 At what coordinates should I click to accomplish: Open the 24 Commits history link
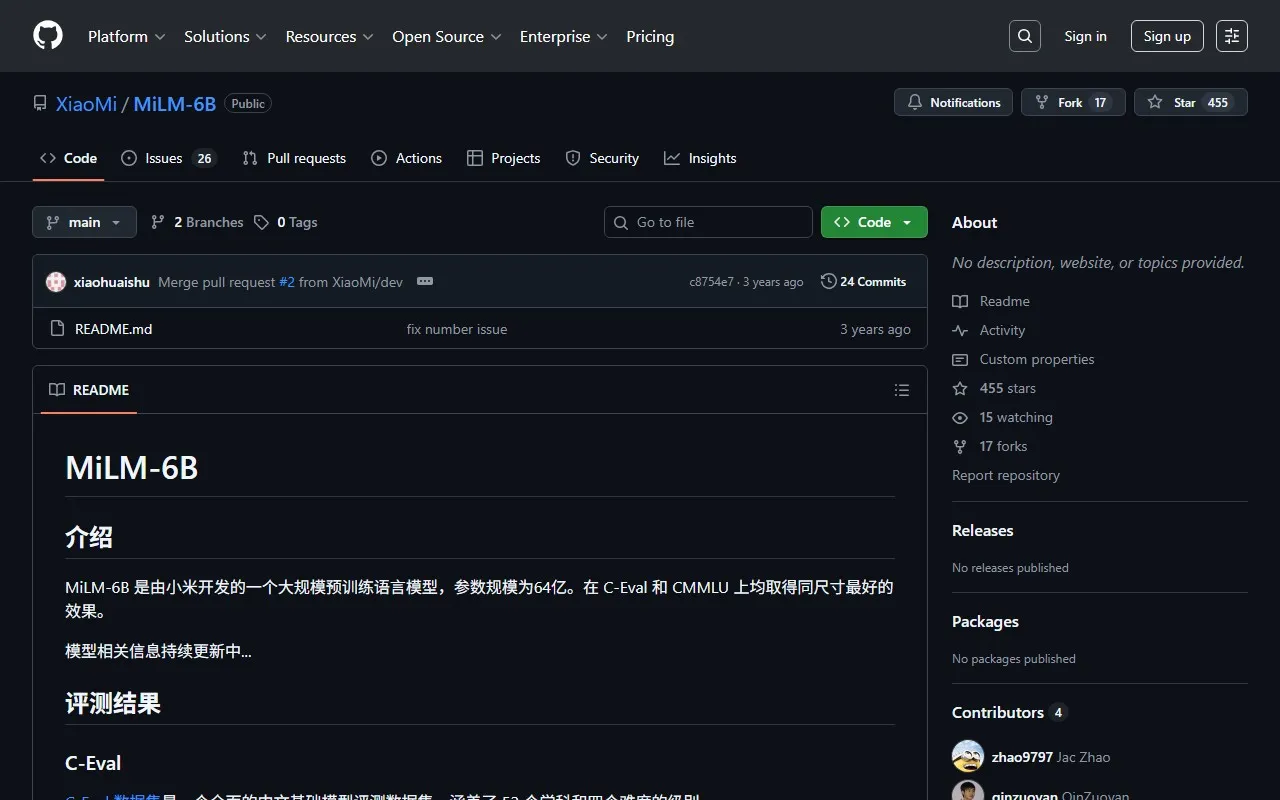tap(863, 282)
